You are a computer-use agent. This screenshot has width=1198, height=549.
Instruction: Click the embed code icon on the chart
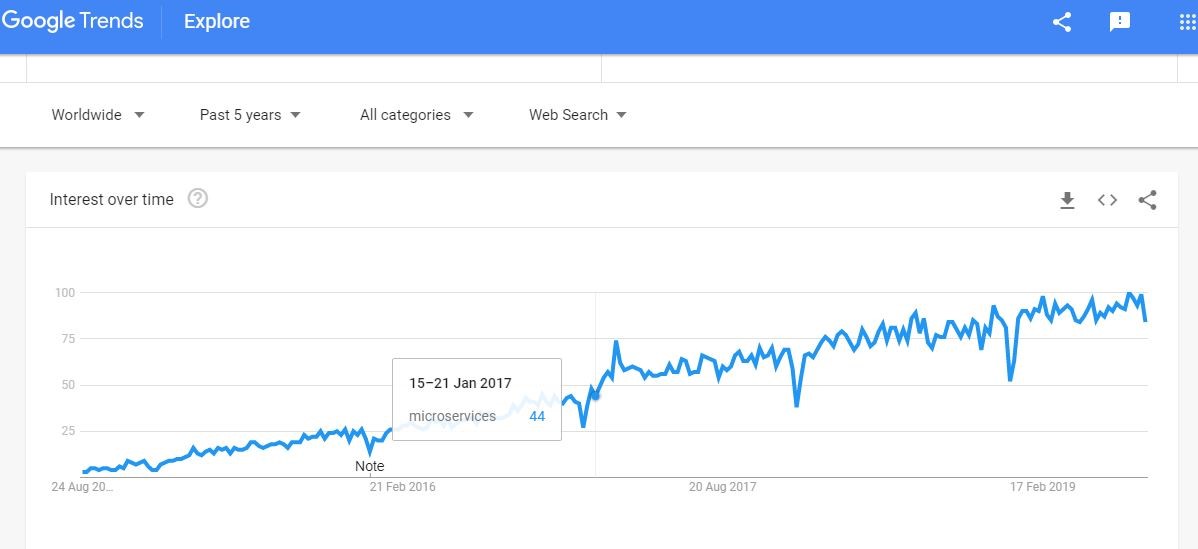(x=1107, y=200)
